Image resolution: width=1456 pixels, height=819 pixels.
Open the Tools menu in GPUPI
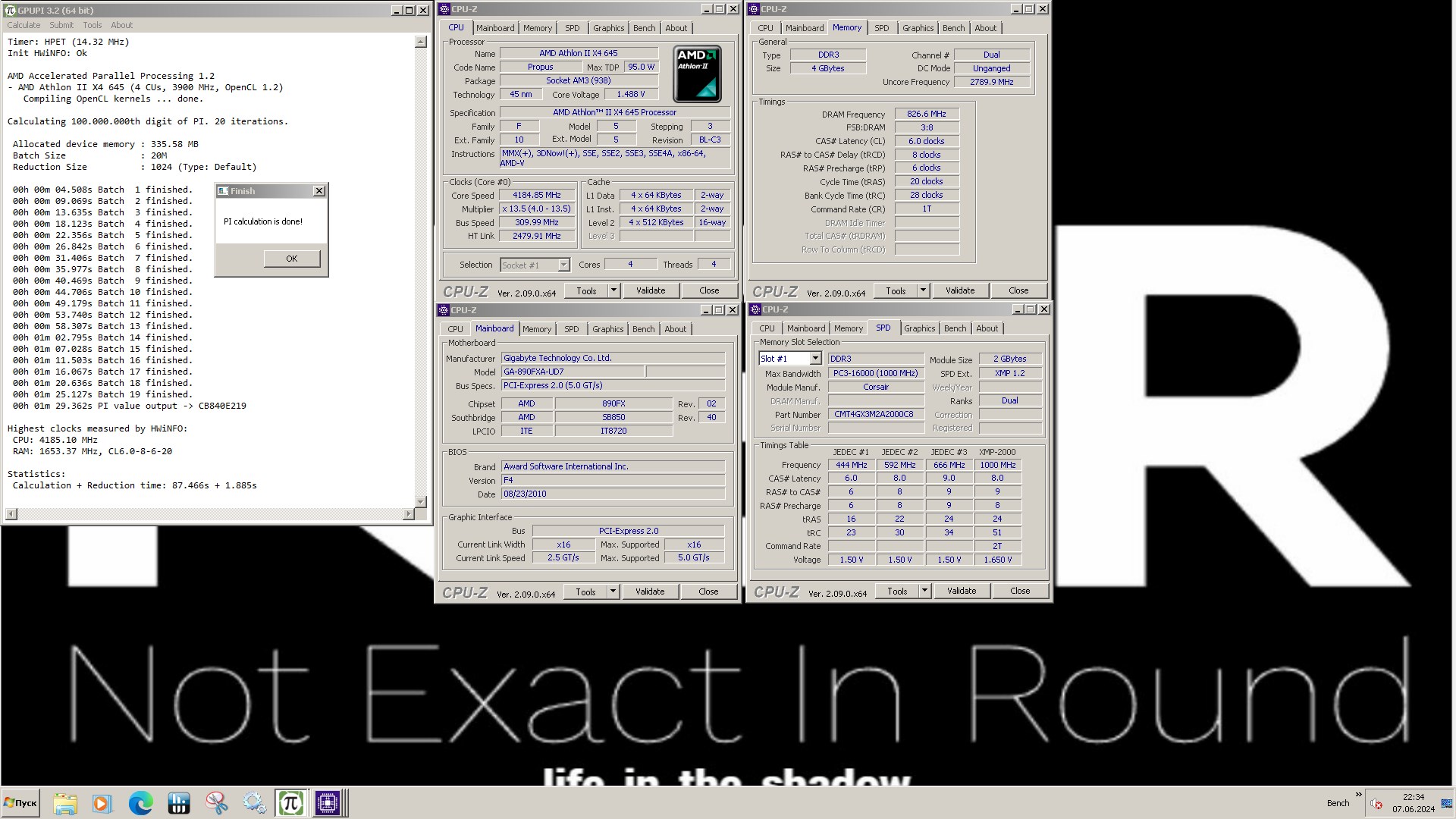click(93, 25)
